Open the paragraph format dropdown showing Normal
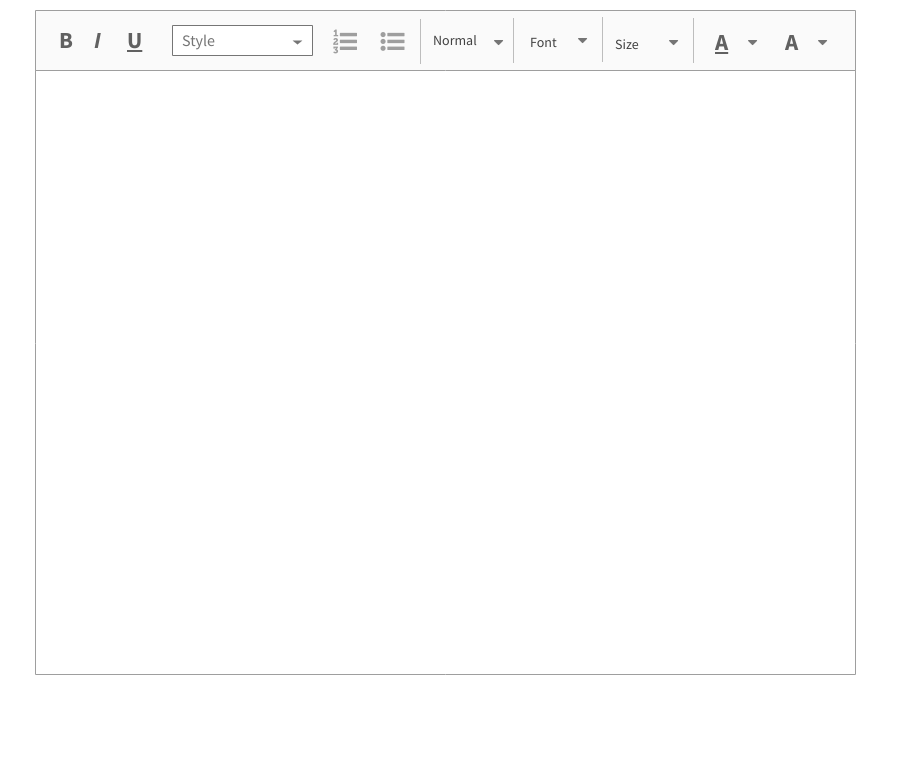Viewport: 920px width, 774px height. tap(467, 40)
